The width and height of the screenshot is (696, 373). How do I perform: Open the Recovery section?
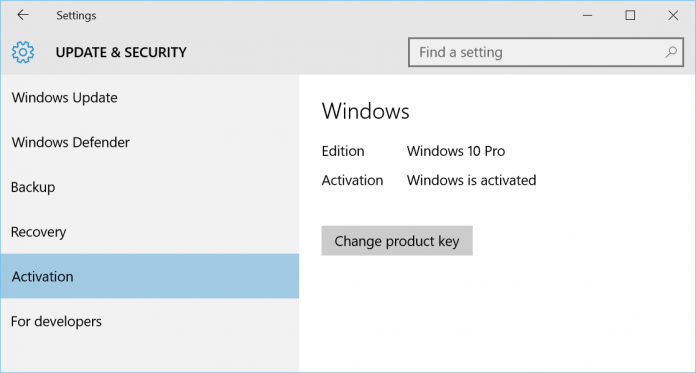coord(150,232)
